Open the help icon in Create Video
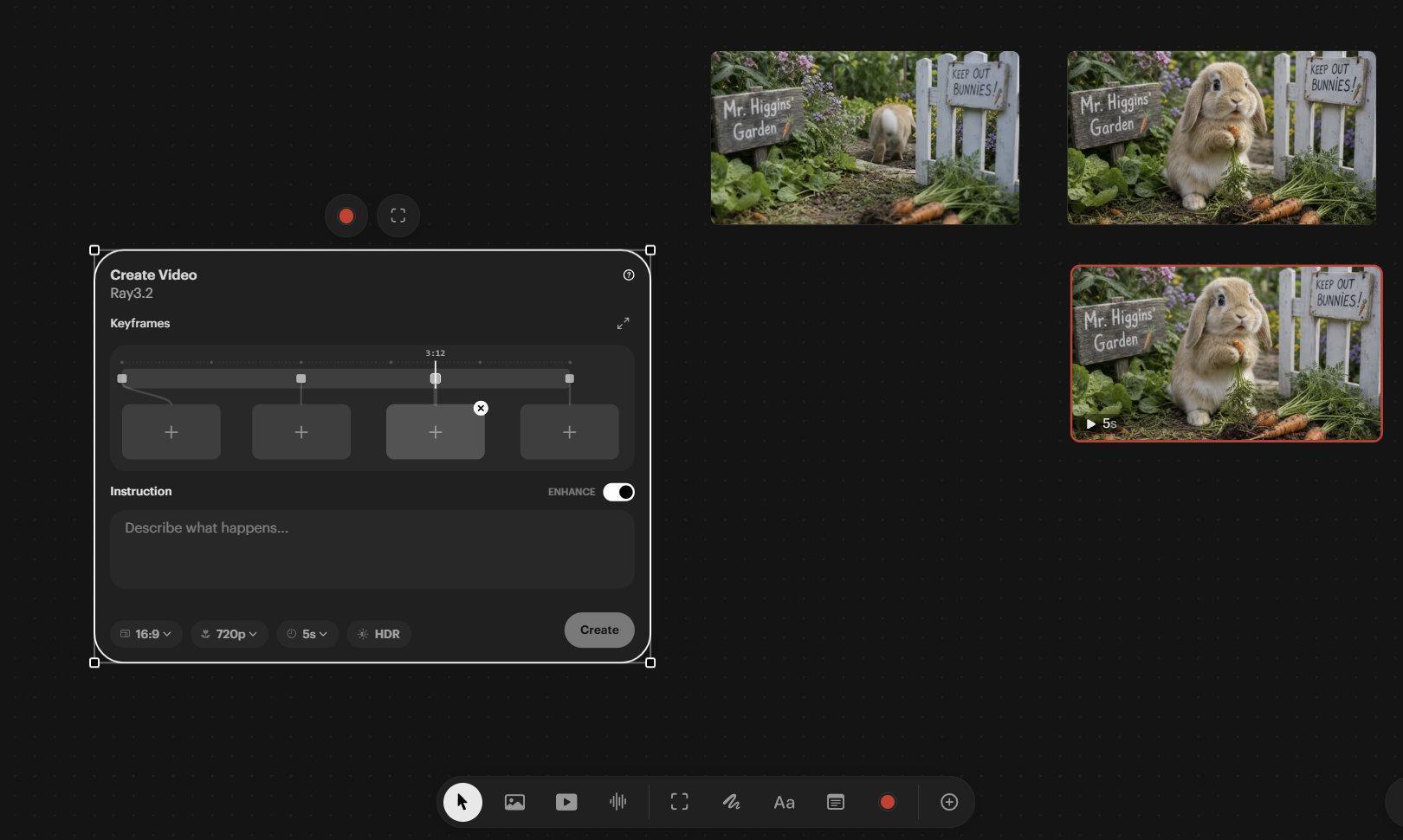The height and width of the screenshot is (840, 1403). coord(629,275)
